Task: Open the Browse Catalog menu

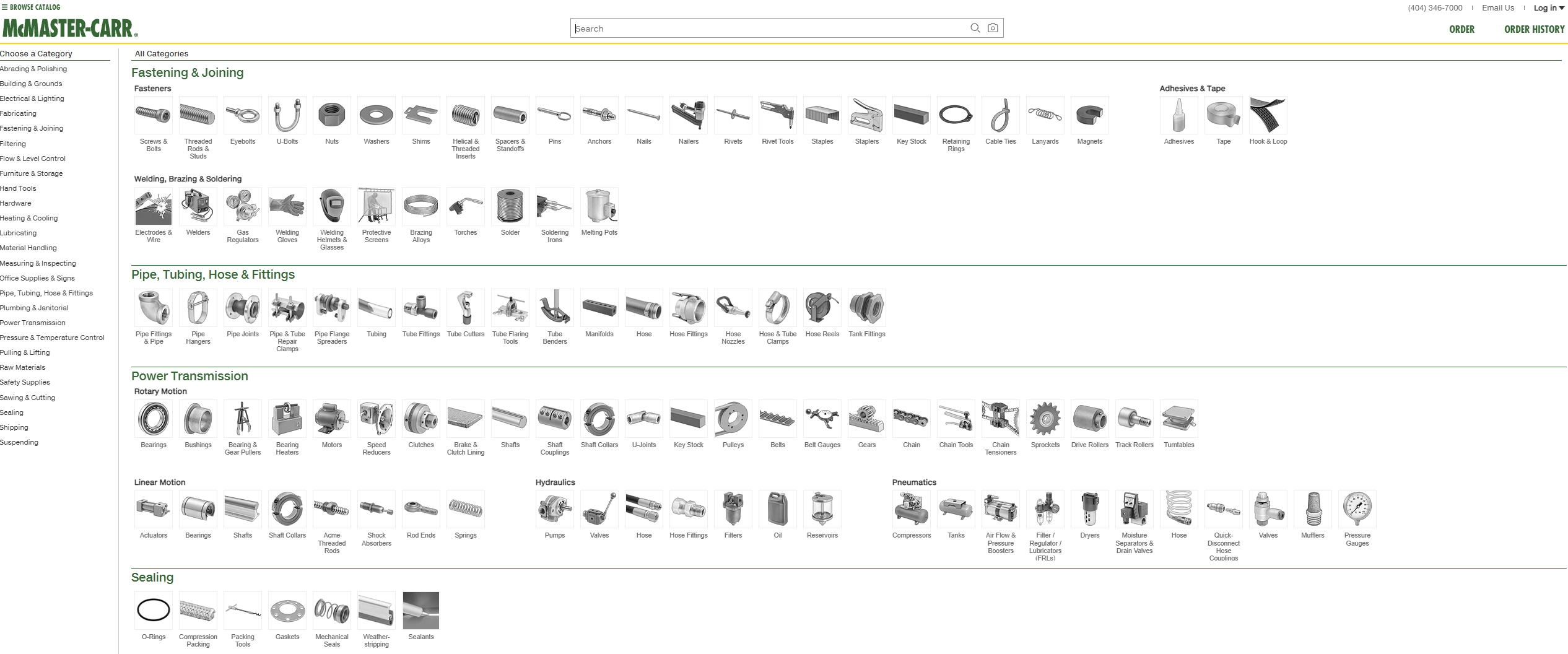Action: coord(31,7)
